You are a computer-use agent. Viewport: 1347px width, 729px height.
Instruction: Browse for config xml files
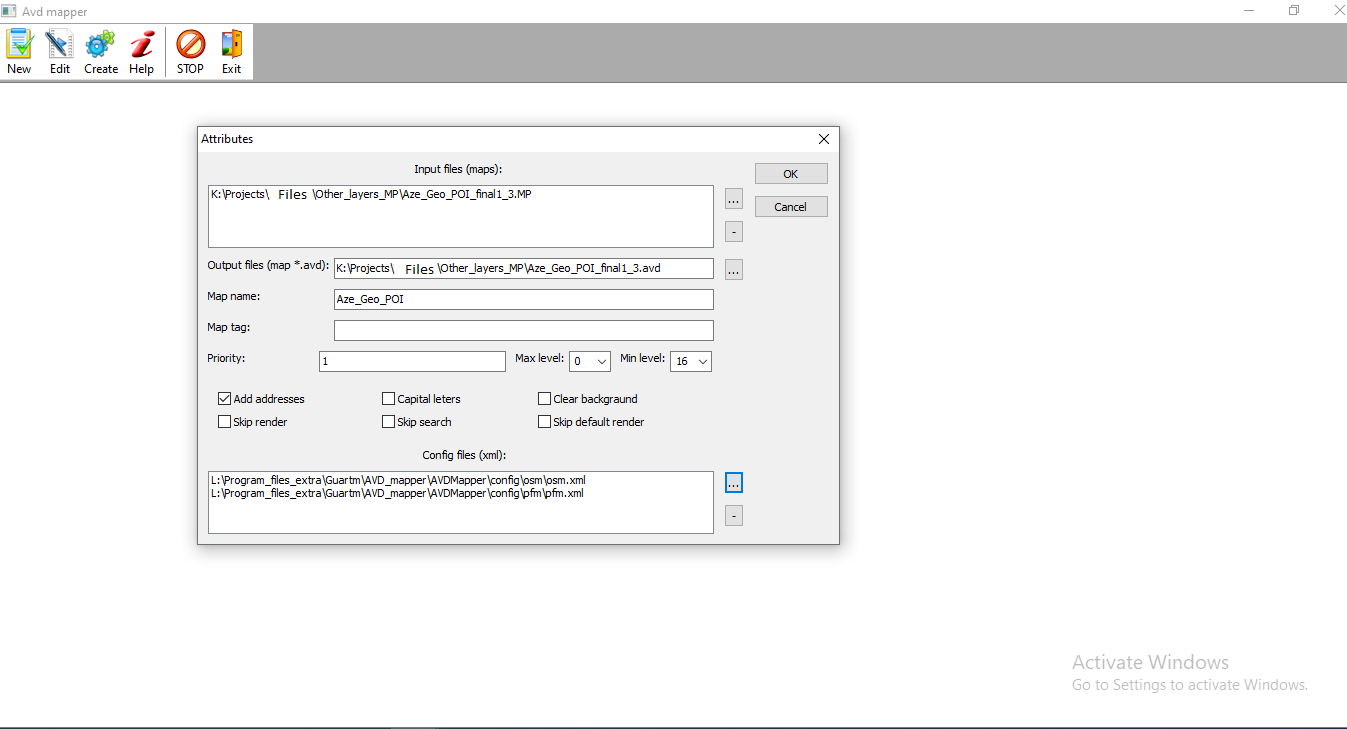point(734,483)
